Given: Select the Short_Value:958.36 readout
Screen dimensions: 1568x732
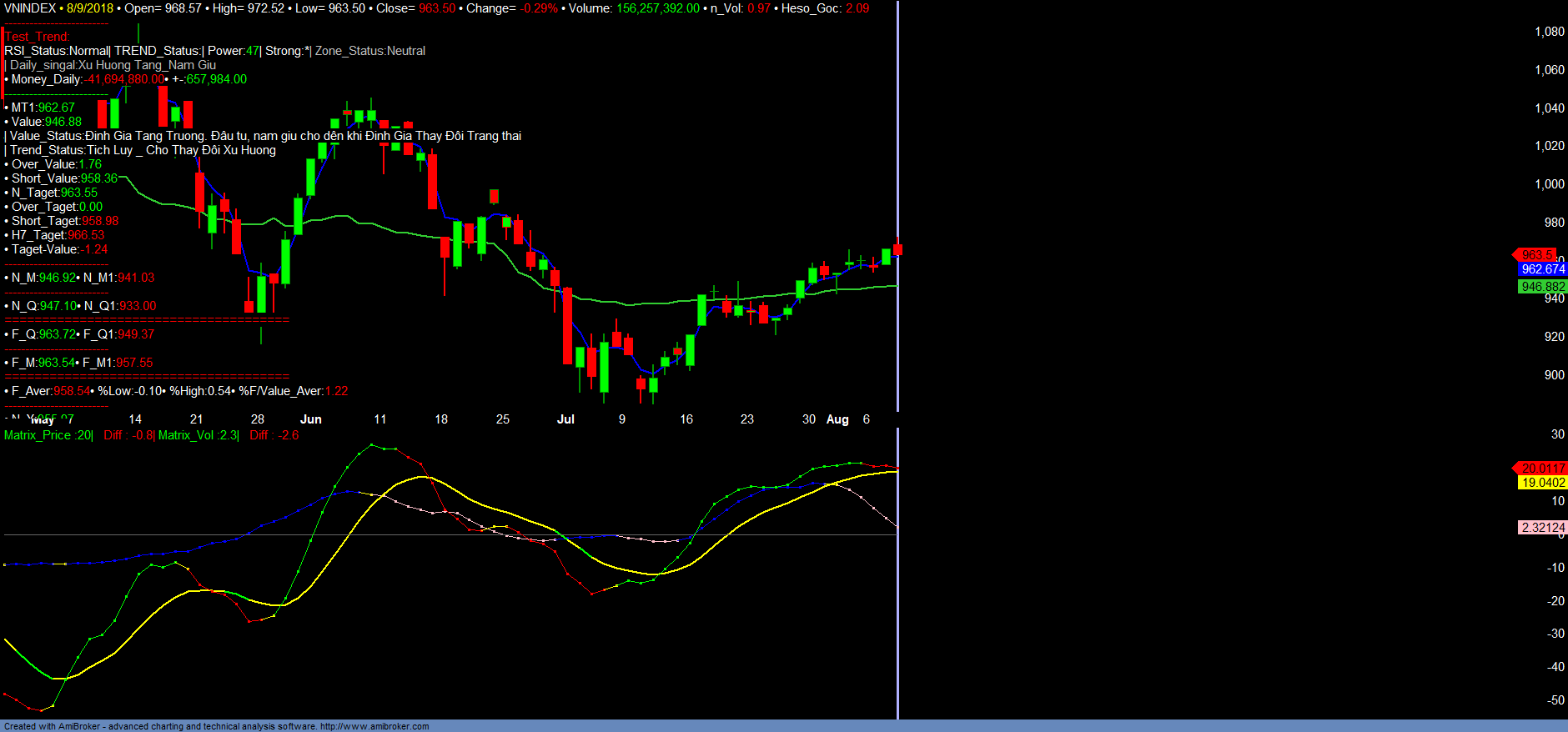Looking at the screenshot, I should pyautogui.click(x=64, y=178).
